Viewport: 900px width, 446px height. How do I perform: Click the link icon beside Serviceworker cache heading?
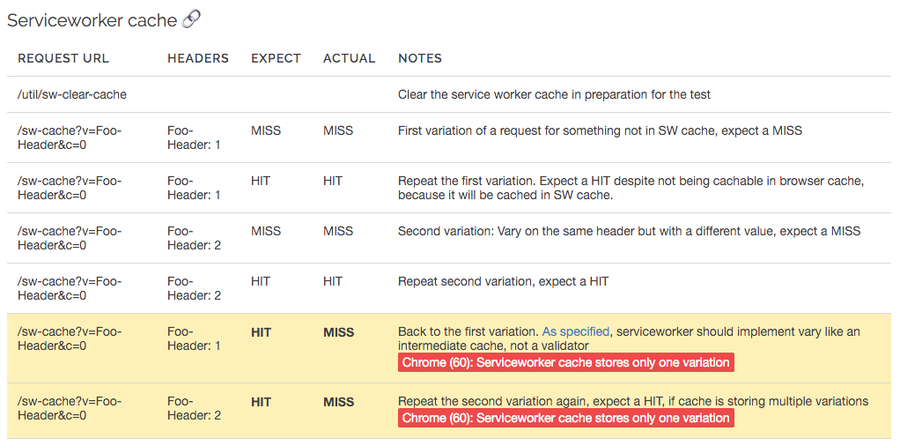[191, 20]
